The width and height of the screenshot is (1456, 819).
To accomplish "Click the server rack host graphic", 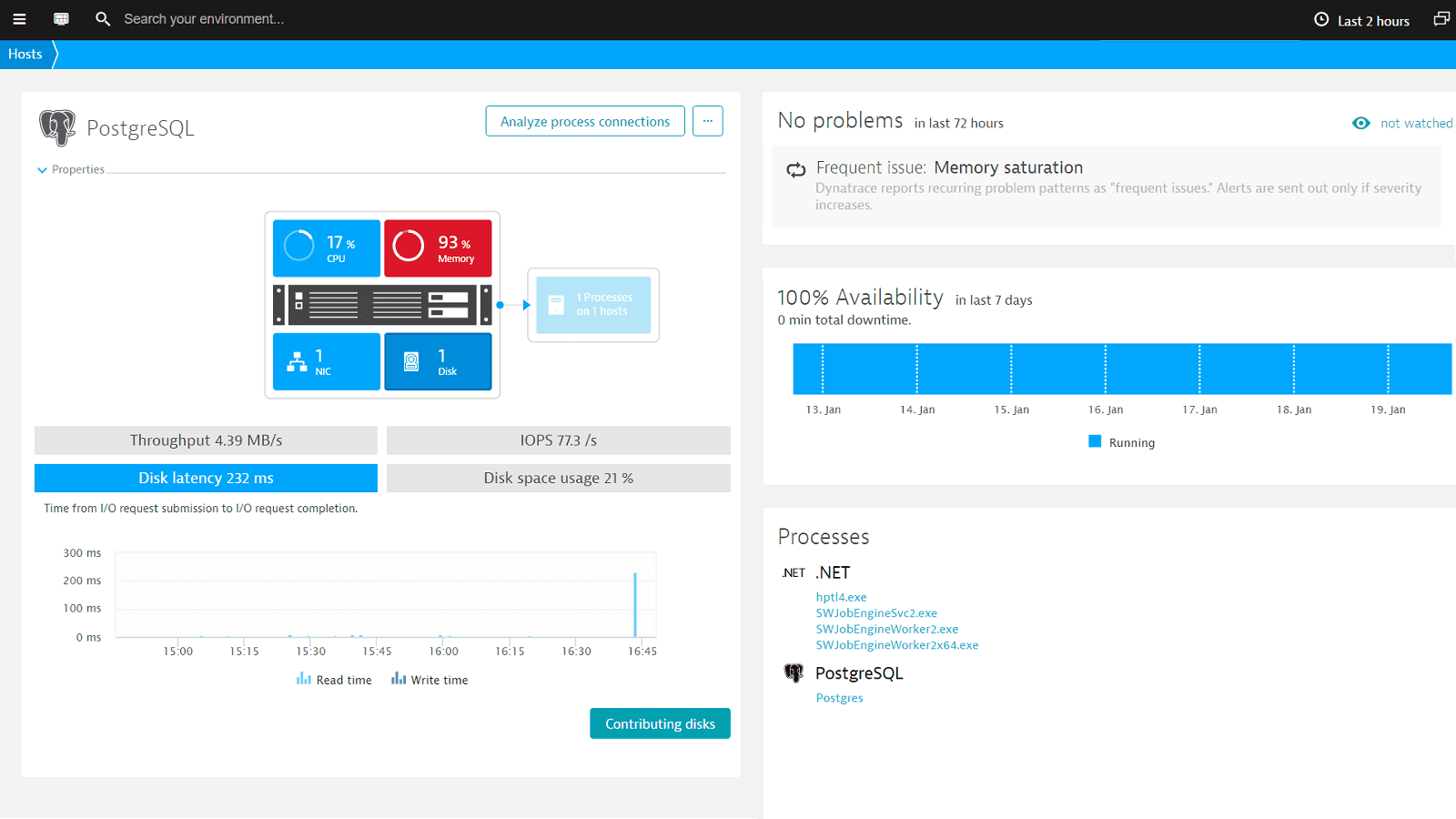I will [382, 305].
